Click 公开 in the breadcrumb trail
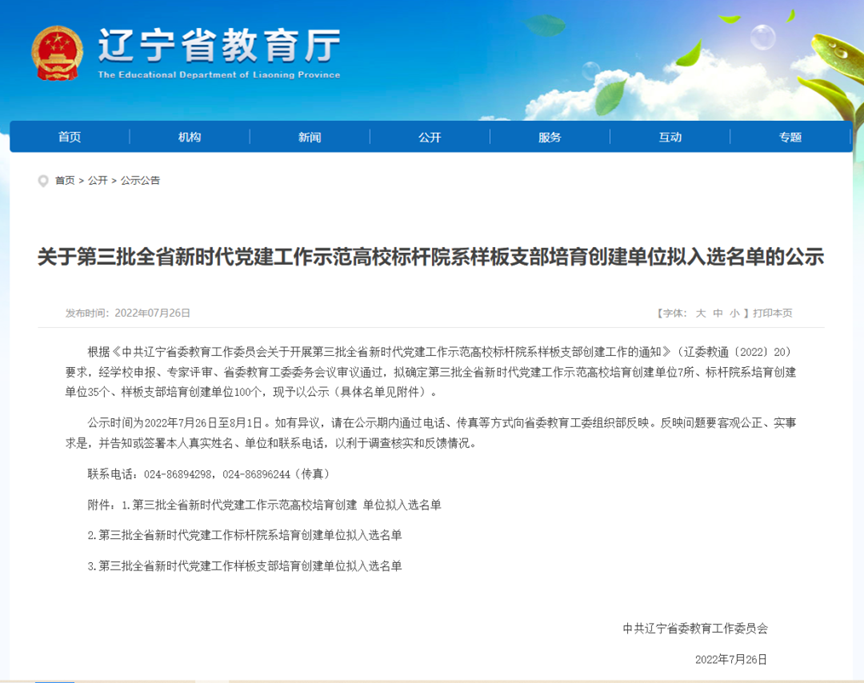This screenshot has height=683, width=864. [98, 181]
